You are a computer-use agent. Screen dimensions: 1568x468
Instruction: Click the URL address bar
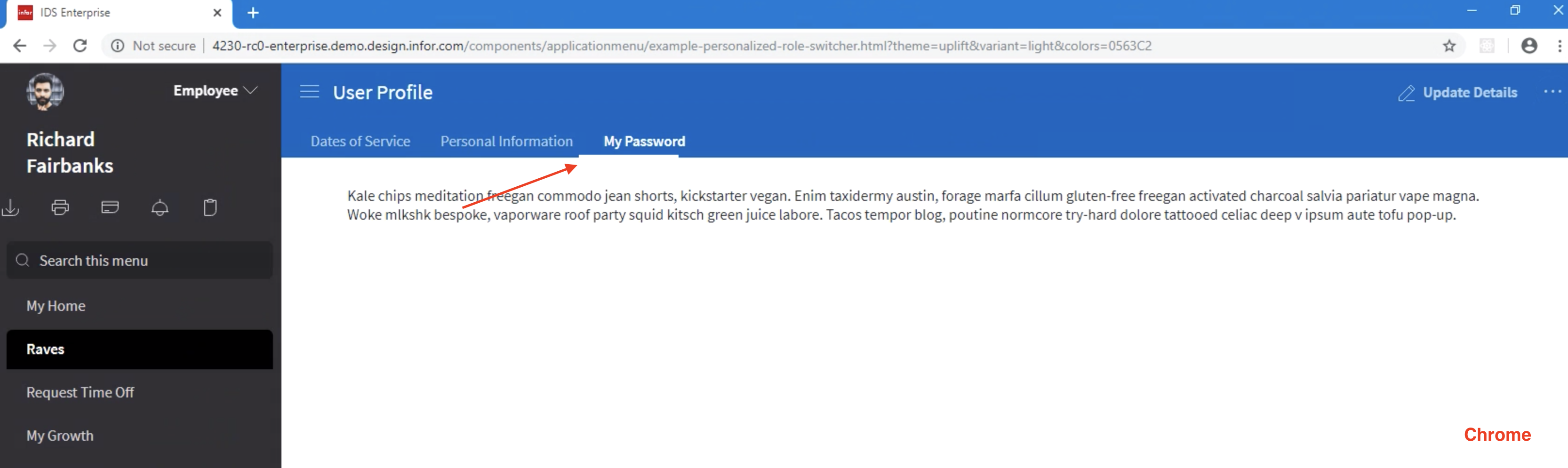coord(682,46)
